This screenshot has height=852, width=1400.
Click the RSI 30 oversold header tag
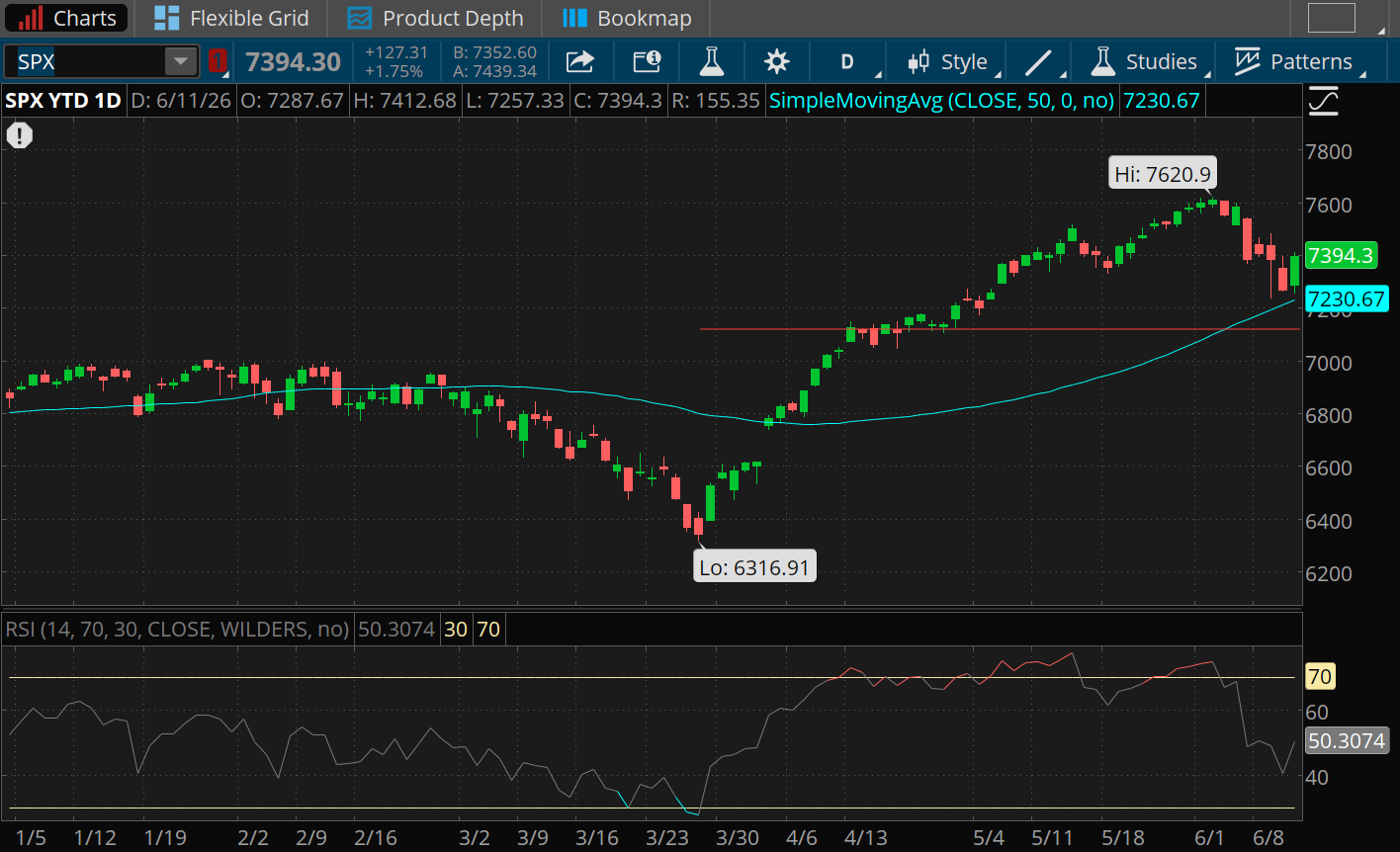(x=455, y=629)
